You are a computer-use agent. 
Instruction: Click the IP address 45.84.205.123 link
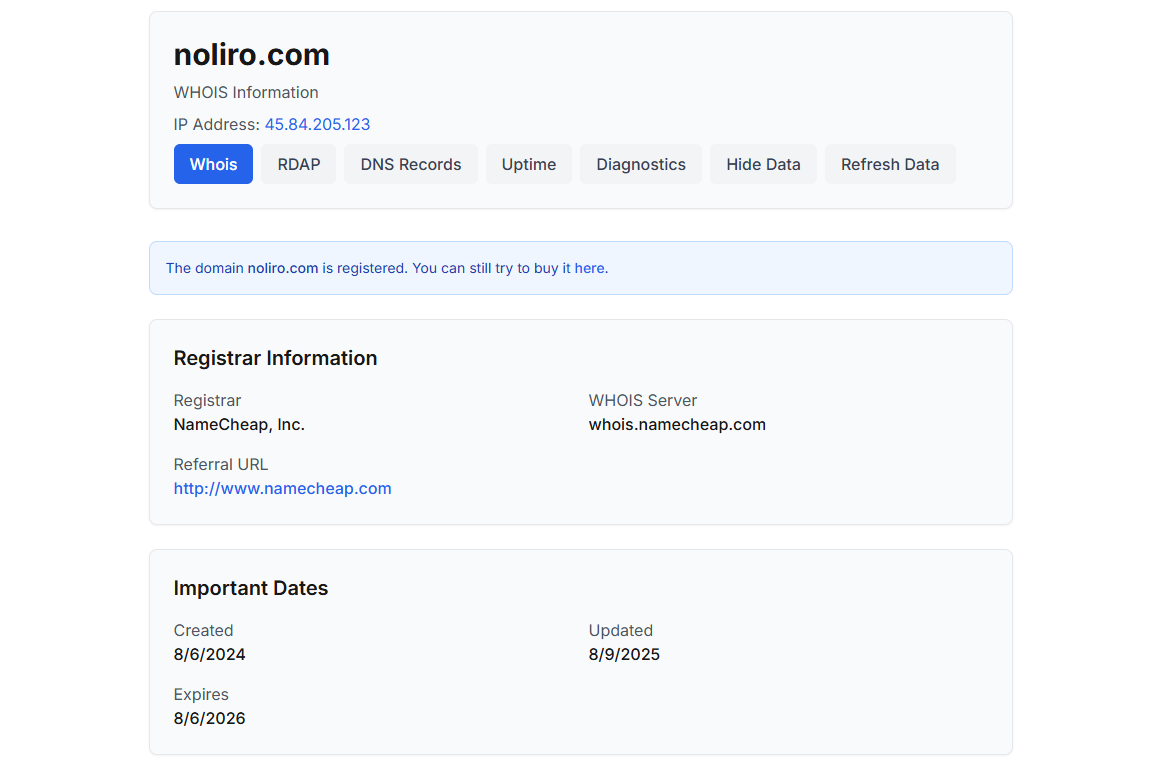317,124
